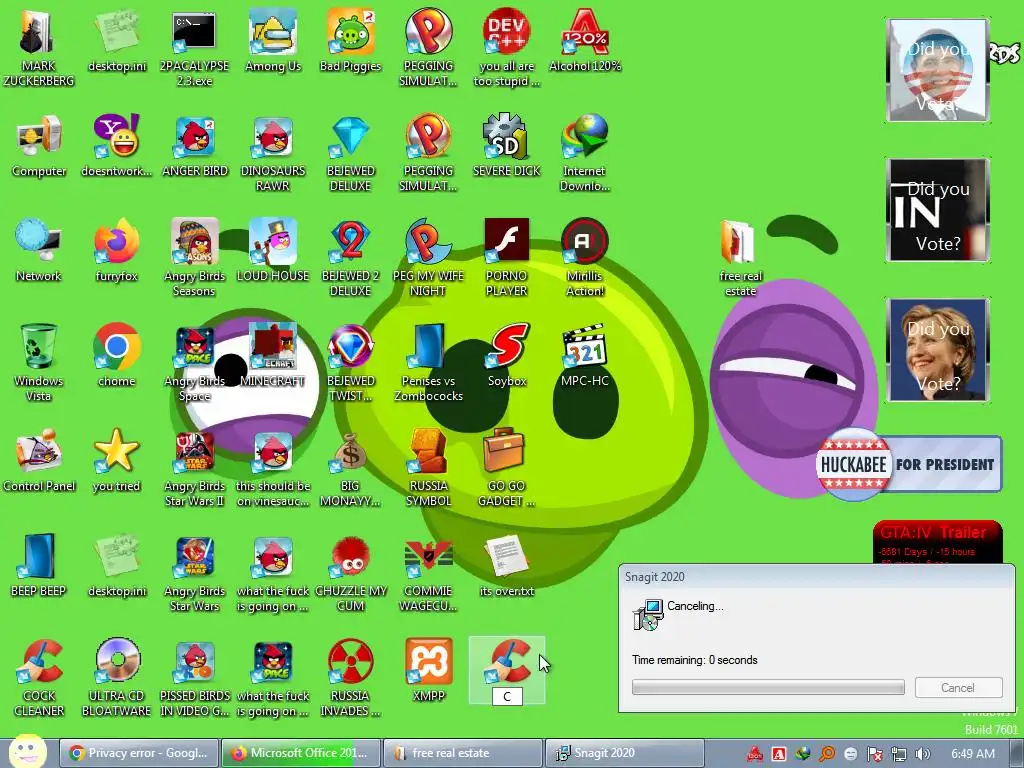
Task: Click the Snagit installer progress bar
Action: 768,687
